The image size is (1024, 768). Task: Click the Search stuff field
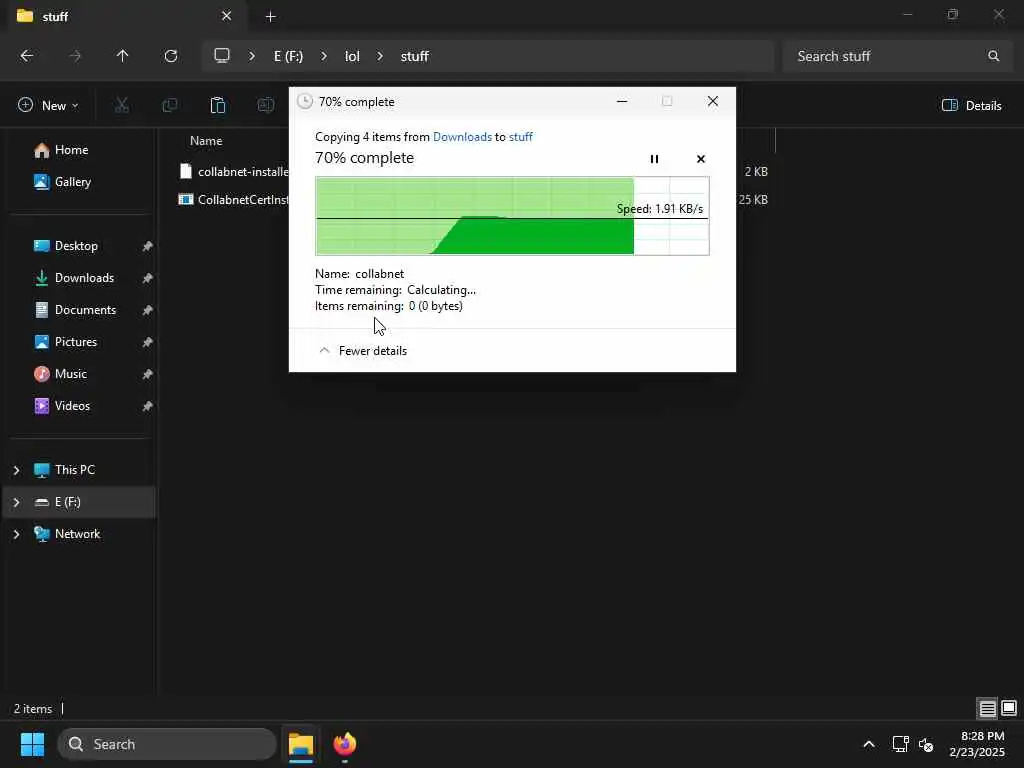898,56
